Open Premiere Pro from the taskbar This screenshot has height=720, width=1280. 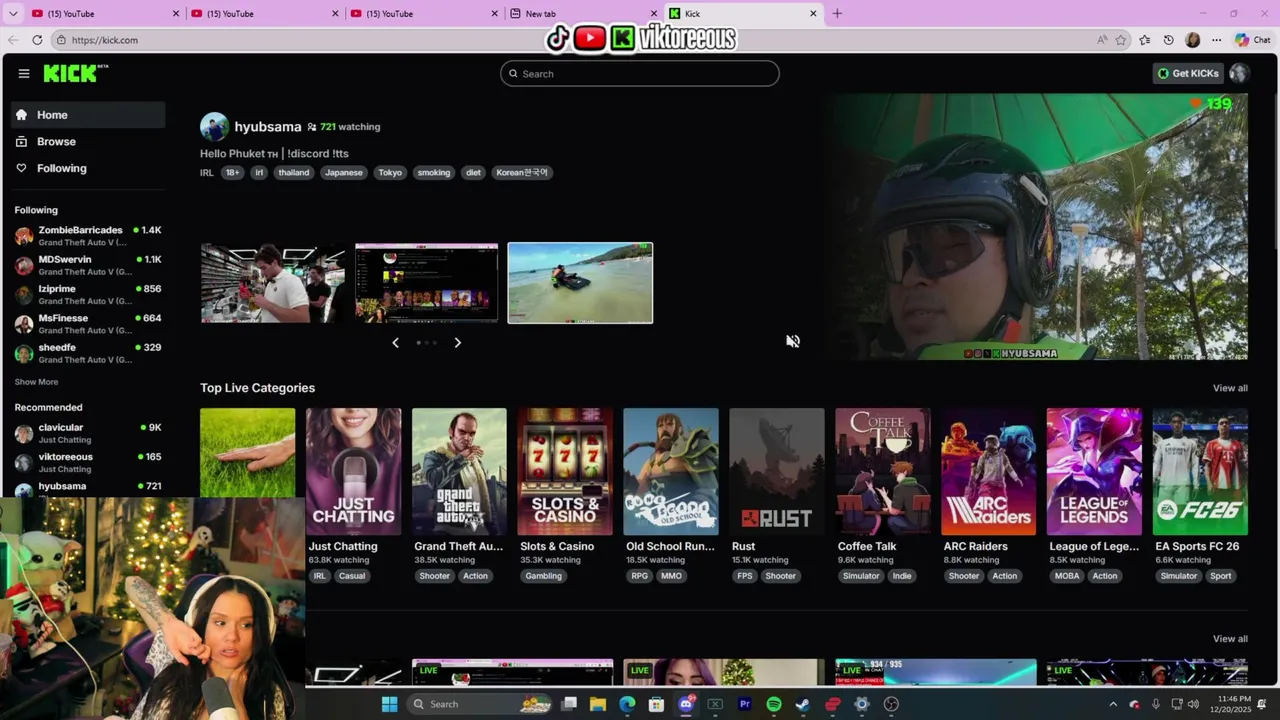click(x=744, y=704)
